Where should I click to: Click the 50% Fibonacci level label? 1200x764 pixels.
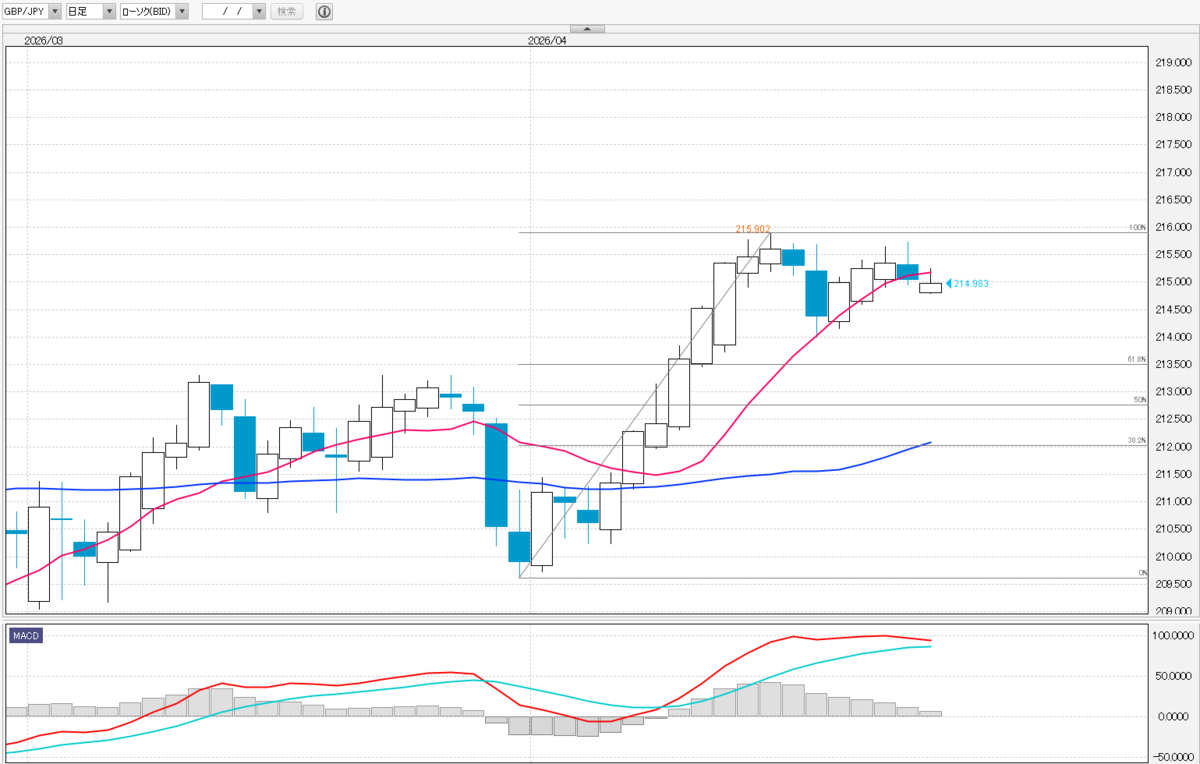(x=1139, y=399)
